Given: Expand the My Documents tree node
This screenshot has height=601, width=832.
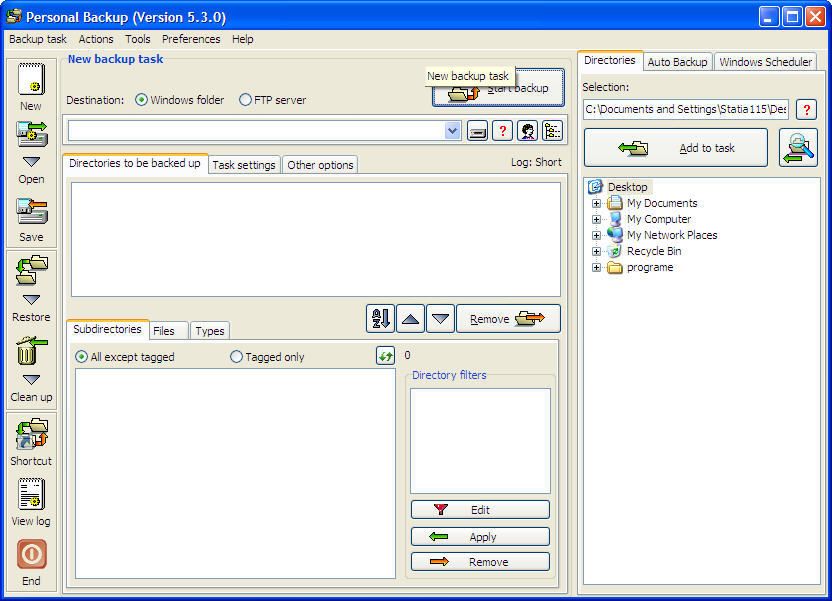Looking at the screenshot, I should click(x=596, y=203).
